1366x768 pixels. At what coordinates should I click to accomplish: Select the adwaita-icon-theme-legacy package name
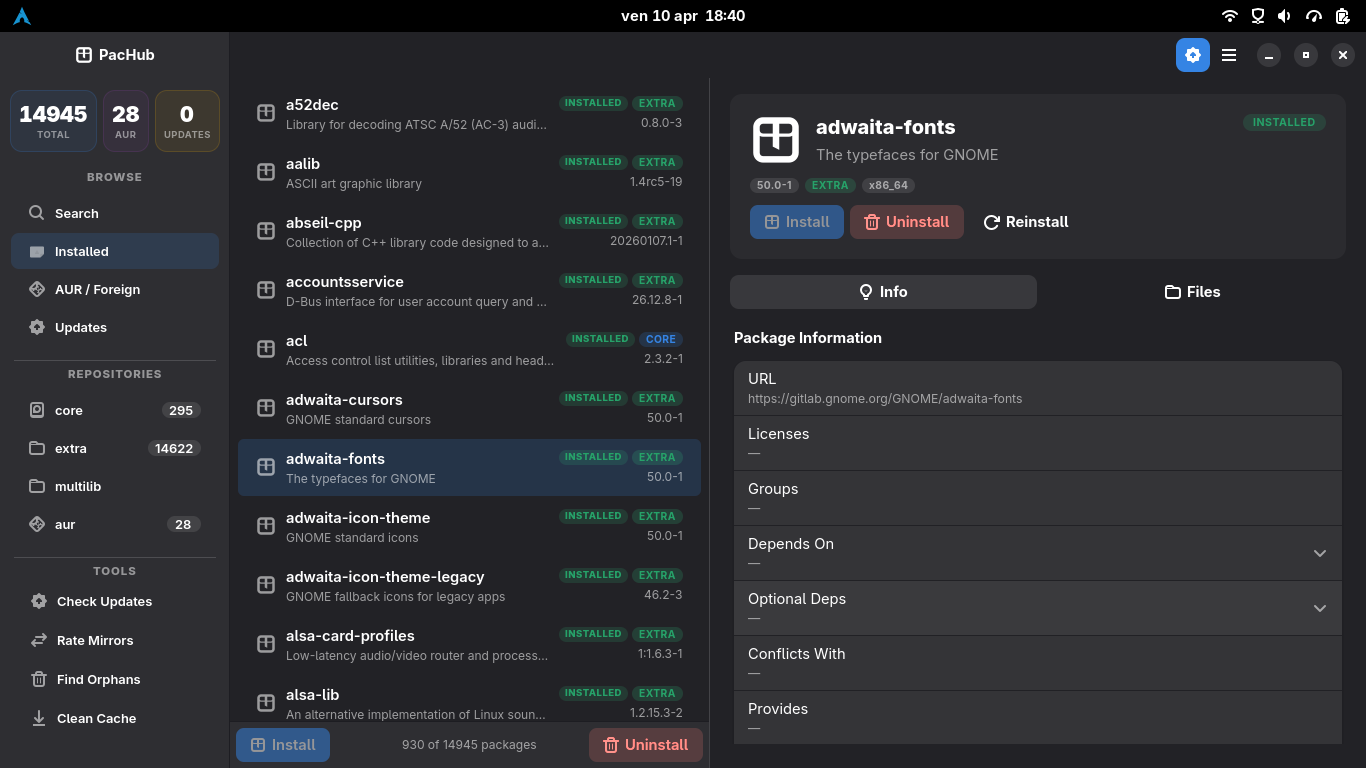pos(385,577)
